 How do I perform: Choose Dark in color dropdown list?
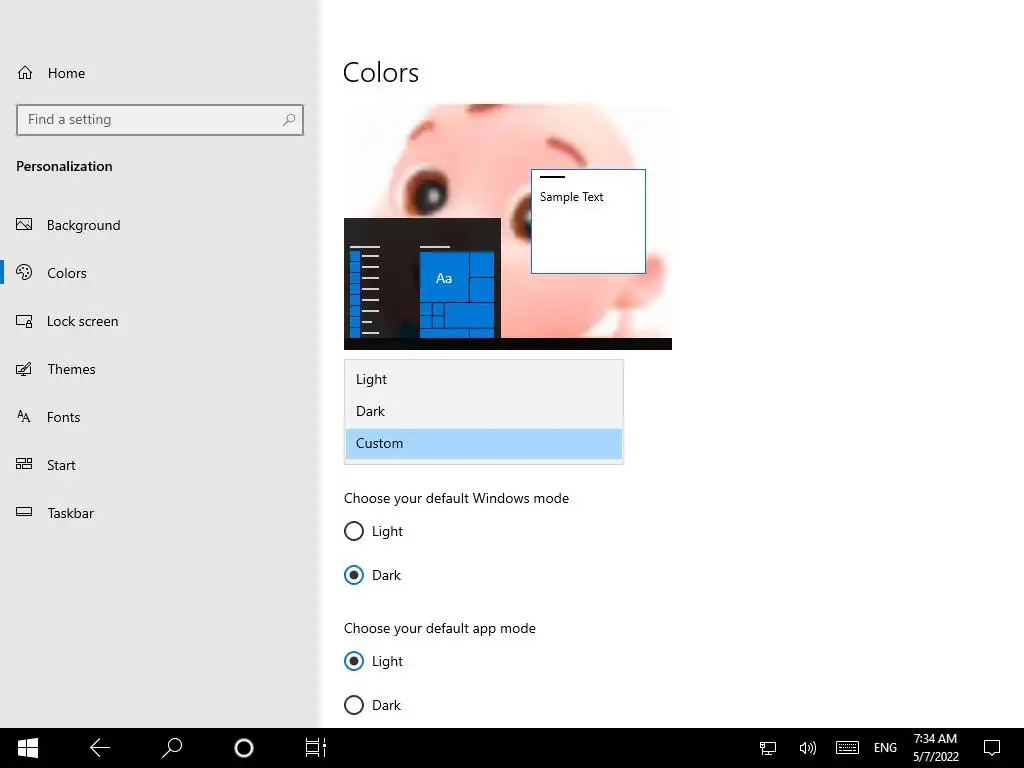(484, 411)
